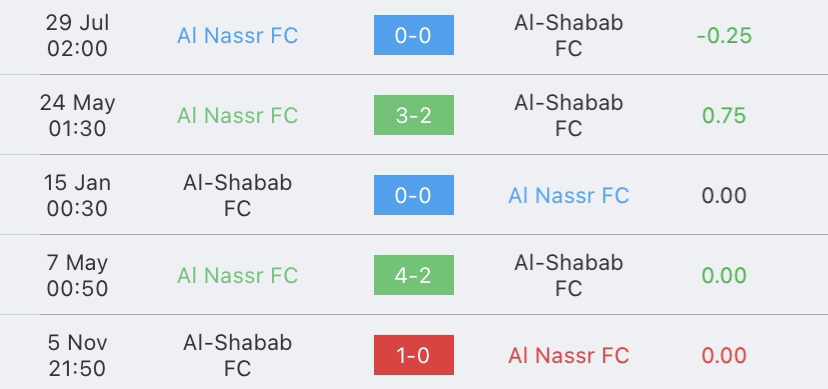828x389 pixels.
Task: Open red Al Nassr FC in 5 Nov row
Action: (x=569, y=356)
